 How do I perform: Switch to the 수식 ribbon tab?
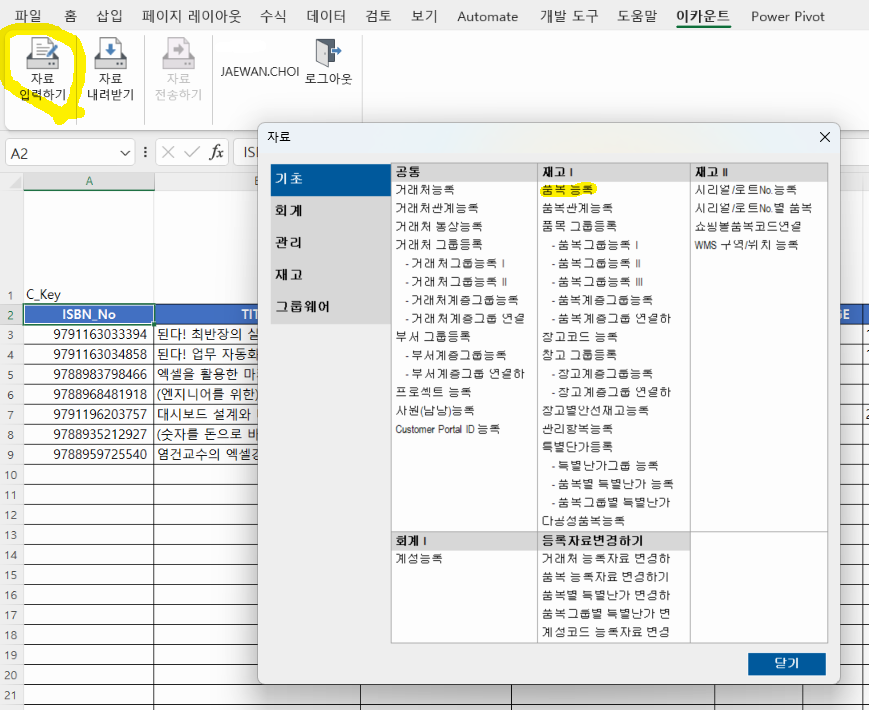pos(273,16)
